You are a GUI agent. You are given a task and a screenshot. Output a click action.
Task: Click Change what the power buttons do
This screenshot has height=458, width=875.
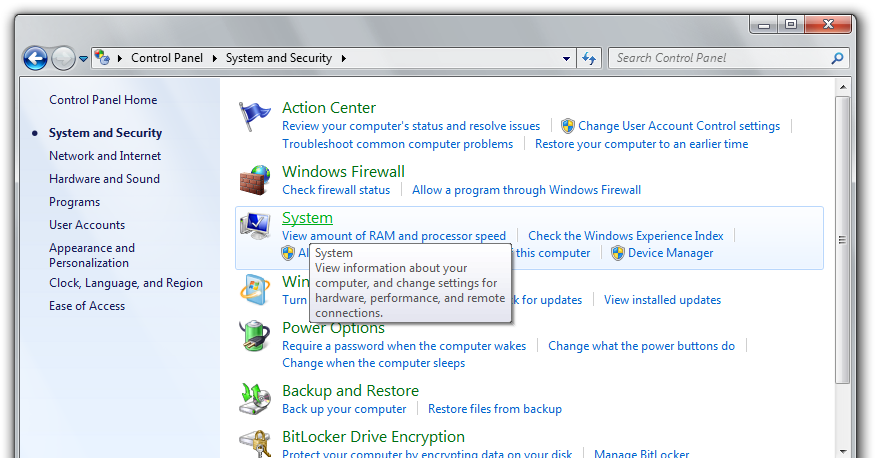(x=641, y=346)
